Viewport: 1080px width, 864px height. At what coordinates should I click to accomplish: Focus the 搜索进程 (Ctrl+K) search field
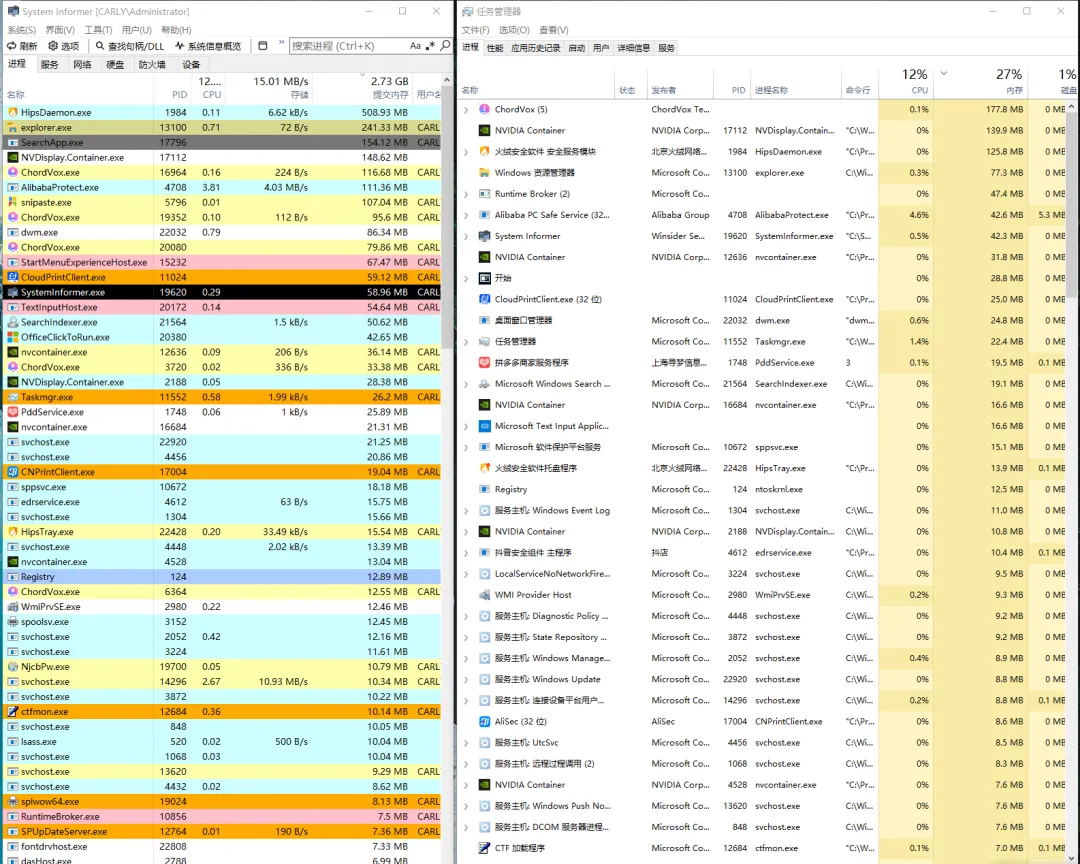[348, 46]
